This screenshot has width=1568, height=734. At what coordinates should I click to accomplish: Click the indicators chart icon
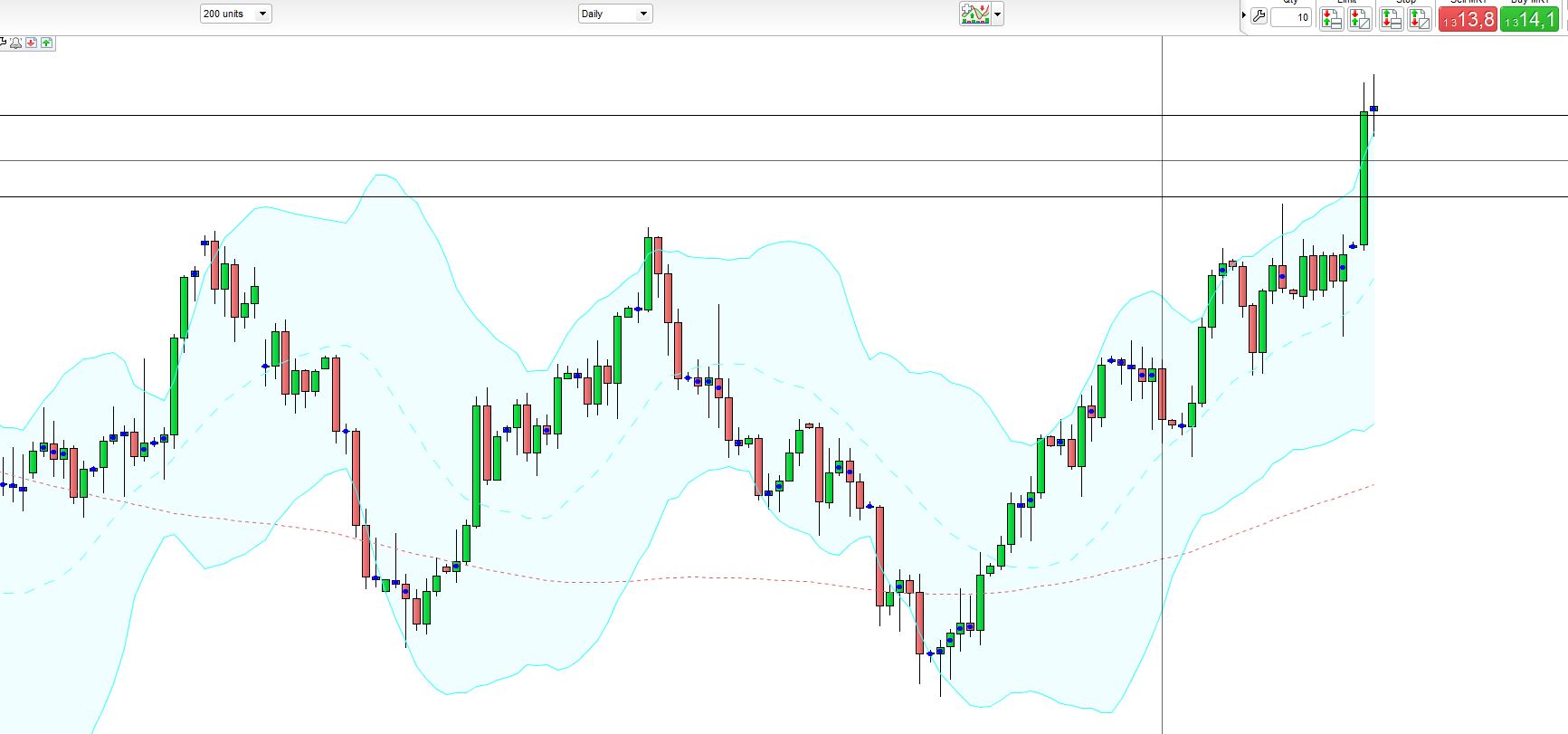(x=975, y=14)
